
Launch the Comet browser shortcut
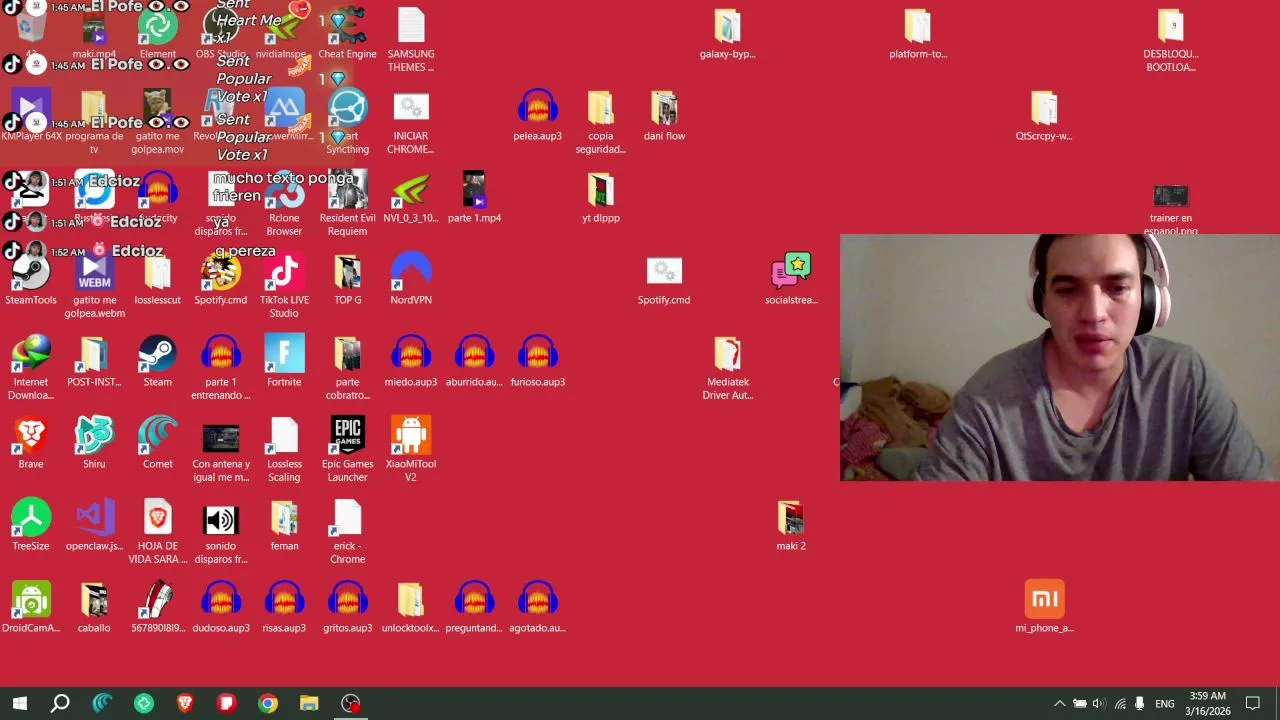click(x=157, y=443)
